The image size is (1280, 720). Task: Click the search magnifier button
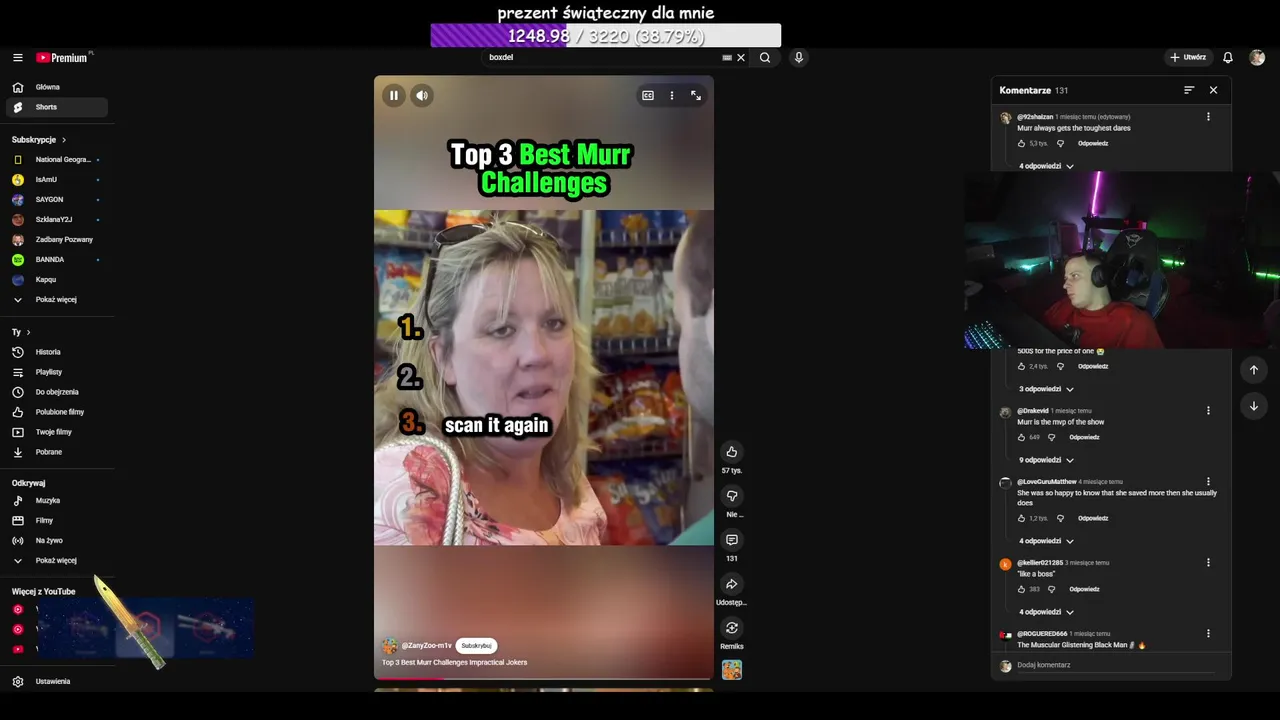765,58
